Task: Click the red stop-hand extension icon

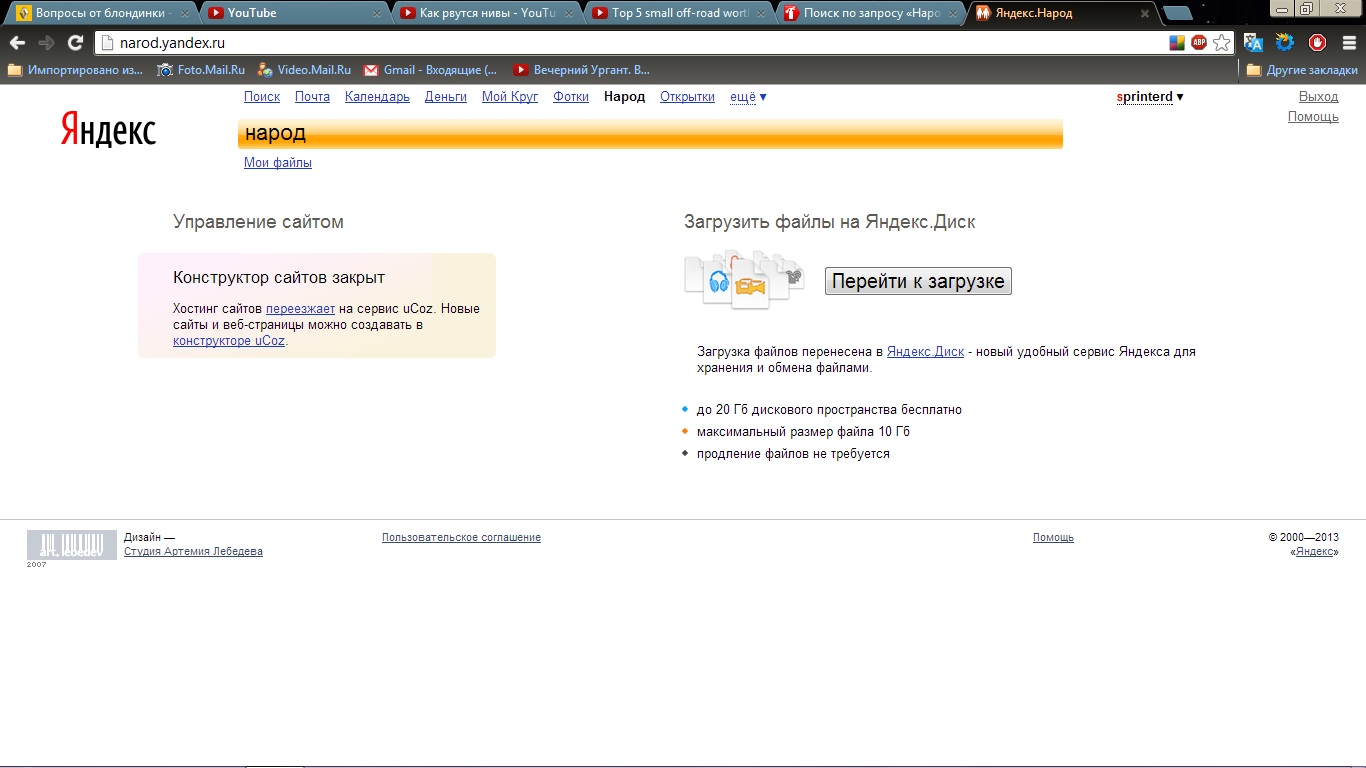Action: tap(1317, 43)
